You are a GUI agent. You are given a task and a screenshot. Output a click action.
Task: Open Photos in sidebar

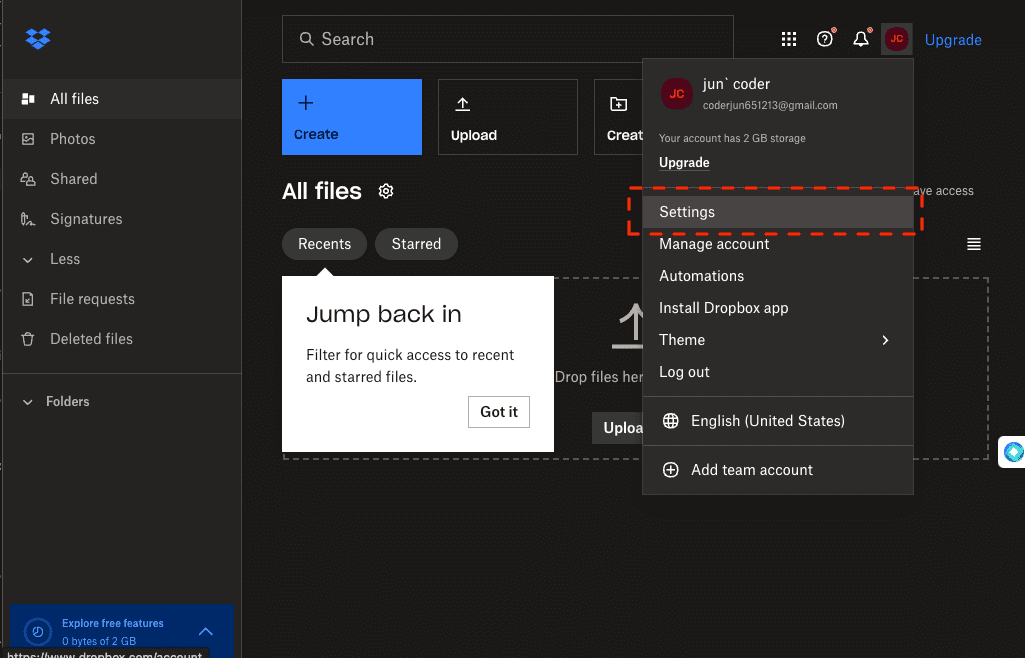coord(122,139)
